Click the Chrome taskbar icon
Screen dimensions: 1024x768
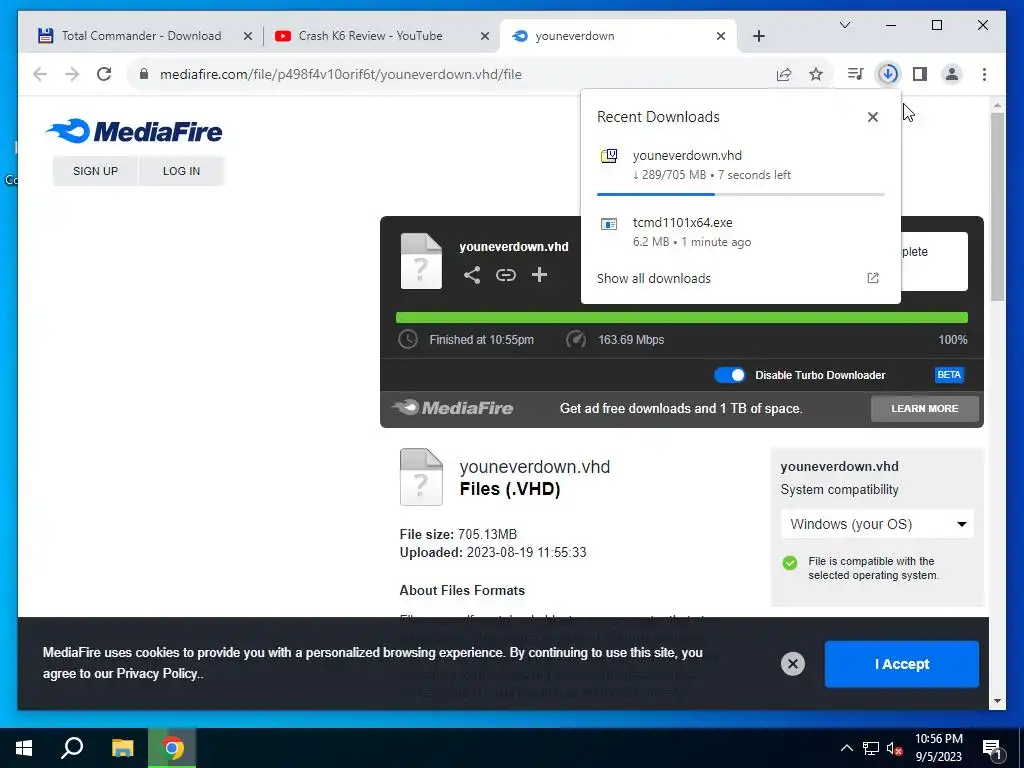[172, 748]
